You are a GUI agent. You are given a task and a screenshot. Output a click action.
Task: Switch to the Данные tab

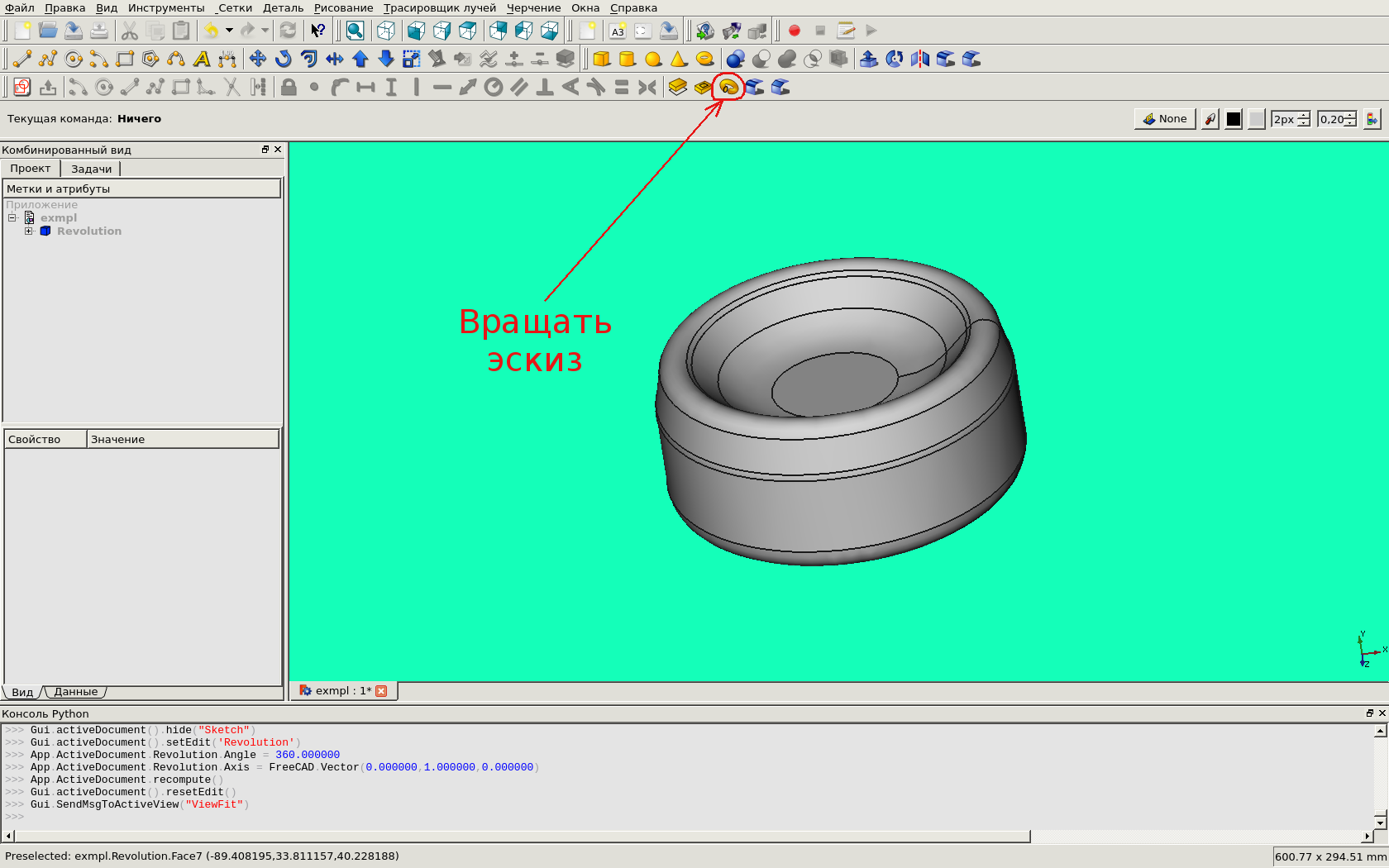point(76,691)
